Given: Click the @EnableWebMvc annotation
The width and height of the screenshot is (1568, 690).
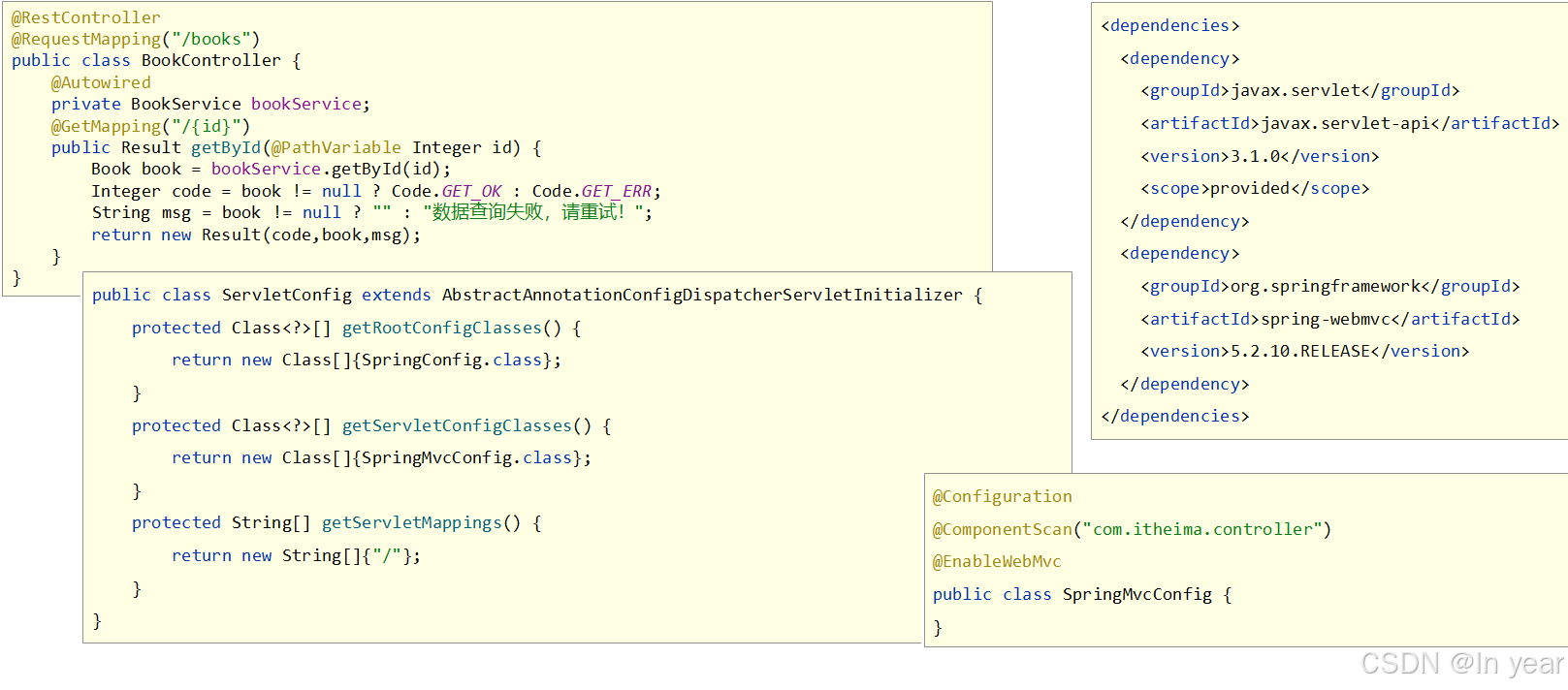Looking at the screenshot, I should [x=997, y=561].
